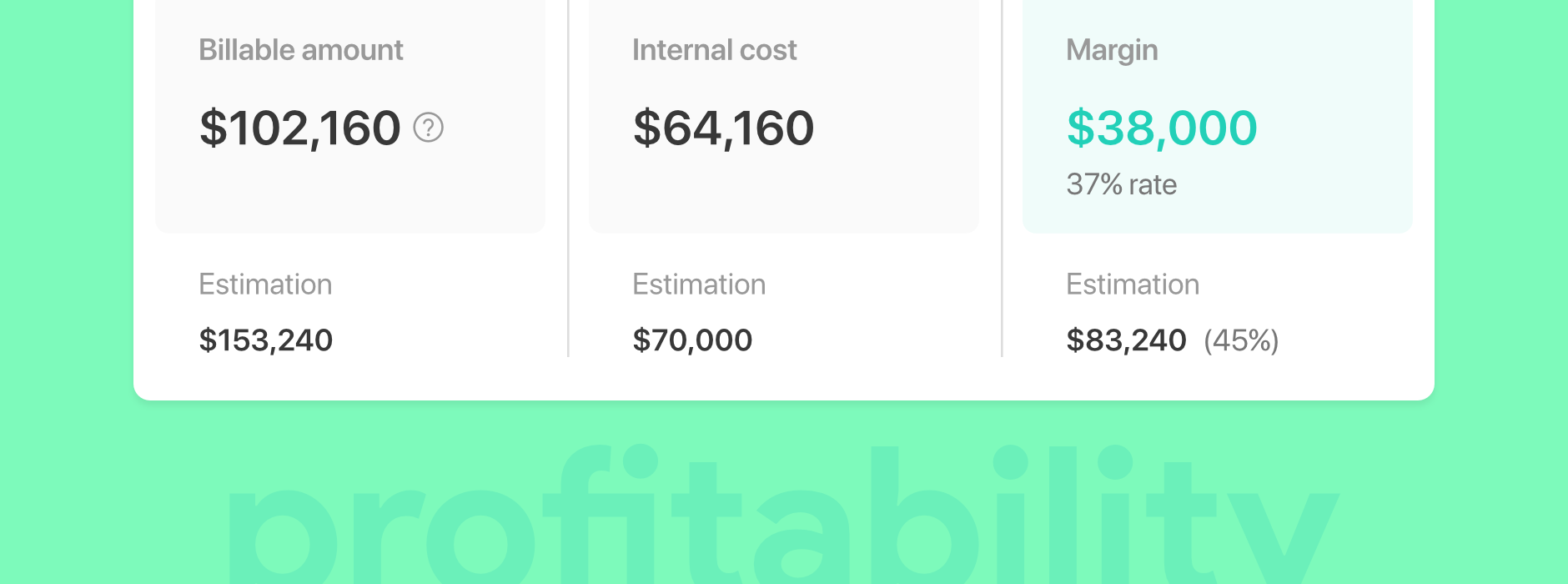The width and height of the screenshot is (1568, 584).
Task: Click Estimation label under Margin
Action: (1133, 284)
